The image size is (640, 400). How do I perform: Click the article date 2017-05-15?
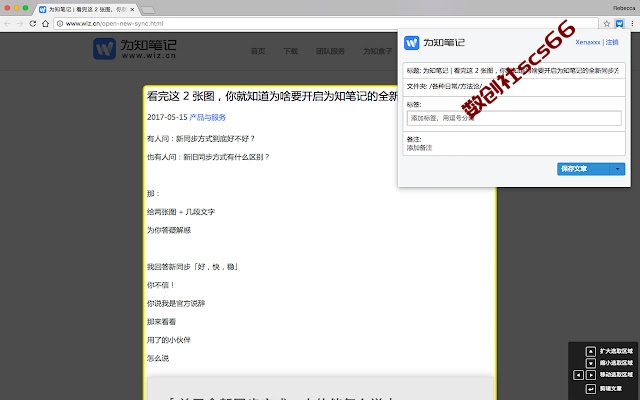pos(167,118)
